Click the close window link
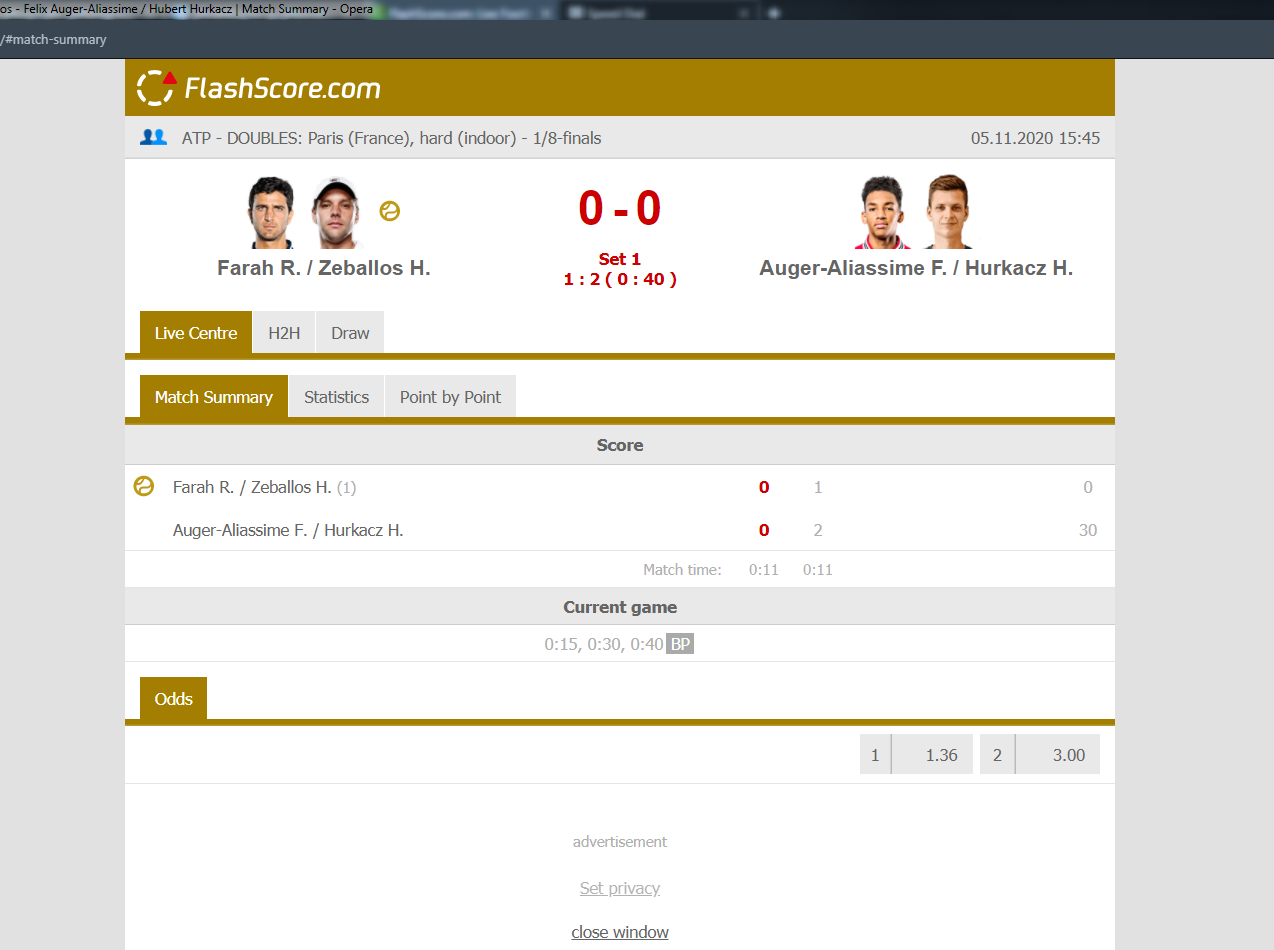The image size is (1274, 950). coord(620,932)
